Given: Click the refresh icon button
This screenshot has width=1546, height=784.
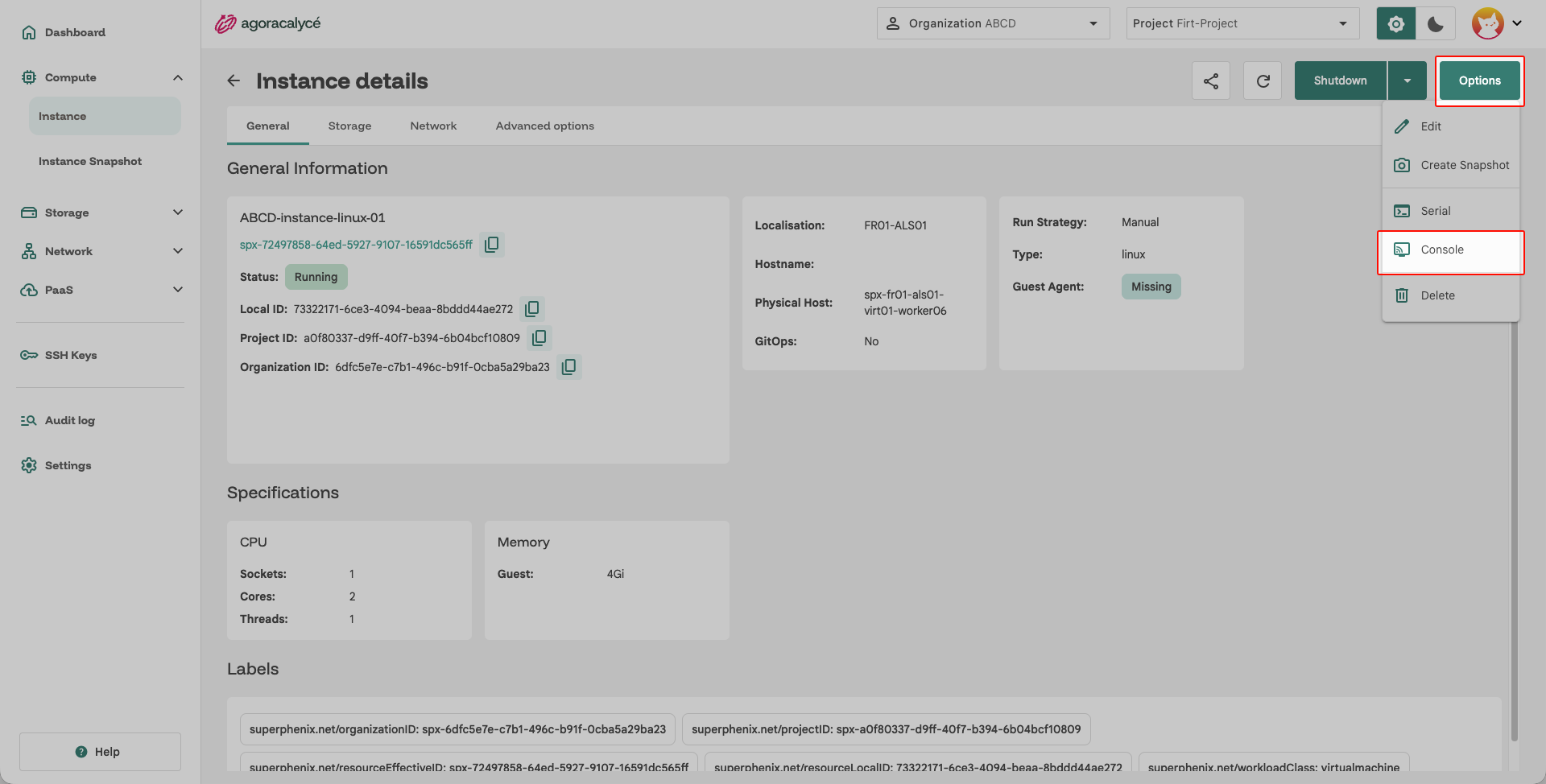Looking at the screenshot, I should pyautogui.click(x=1262, y=80).
